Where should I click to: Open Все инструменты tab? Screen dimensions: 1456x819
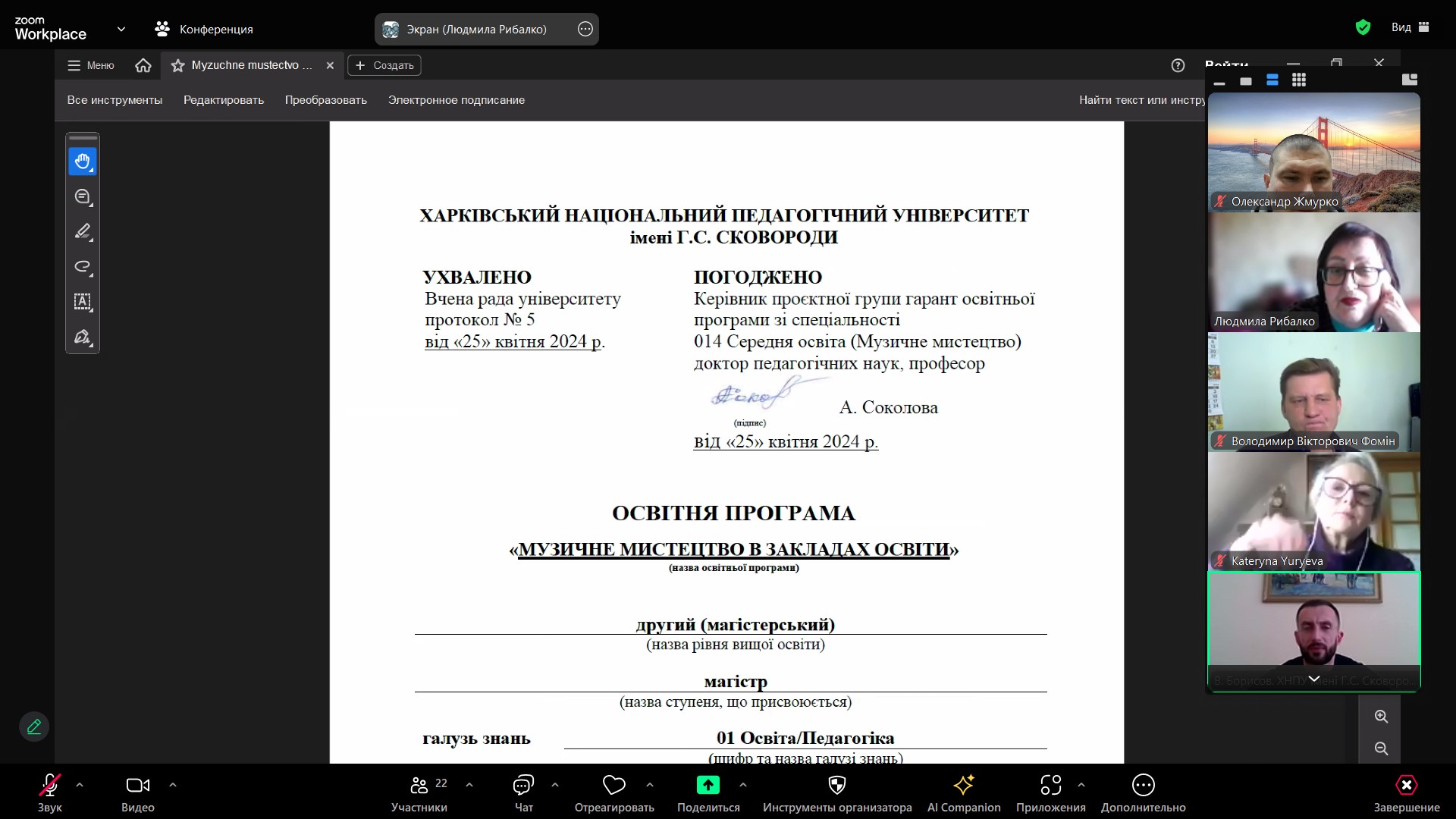coord(115,100)
